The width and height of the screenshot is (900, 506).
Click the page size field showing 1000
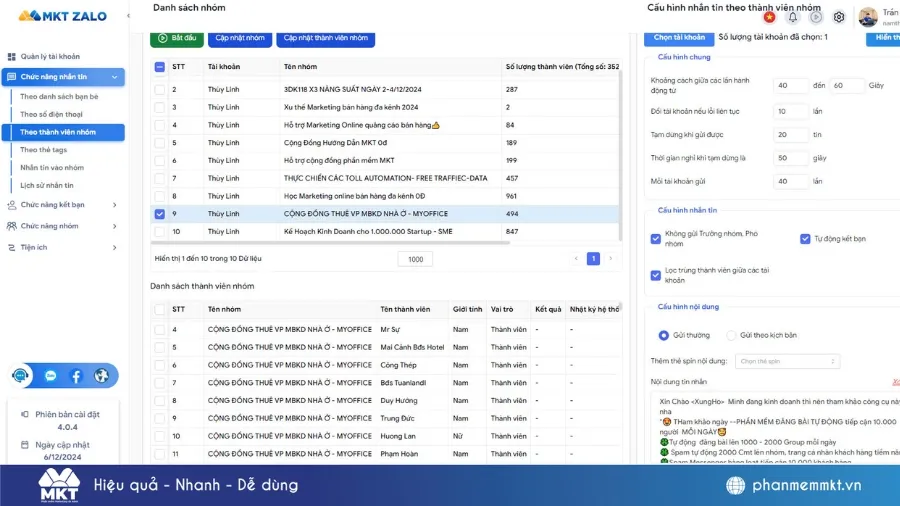point(415,259)
